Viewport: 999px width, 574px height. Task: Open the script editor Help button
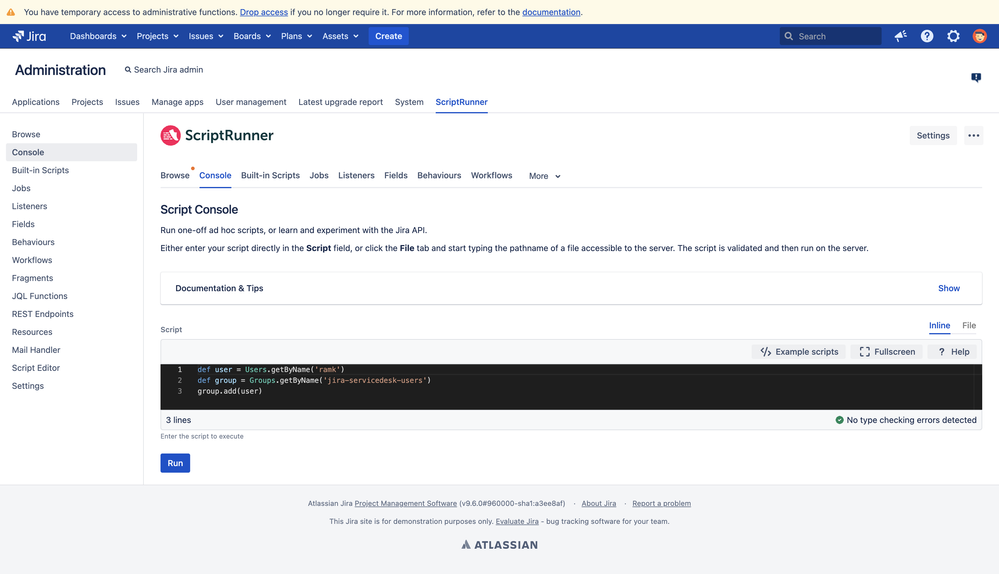(x=952, y=352)
